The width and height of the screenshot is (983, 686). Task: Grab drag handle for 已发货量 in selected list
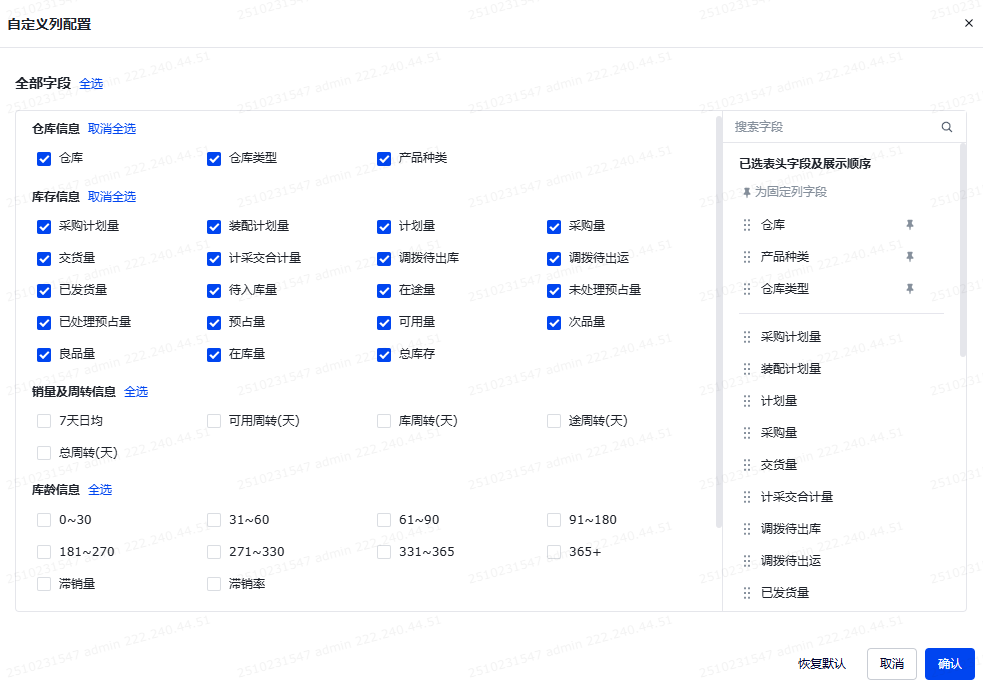pyautogui.click(x=747, y=593)
